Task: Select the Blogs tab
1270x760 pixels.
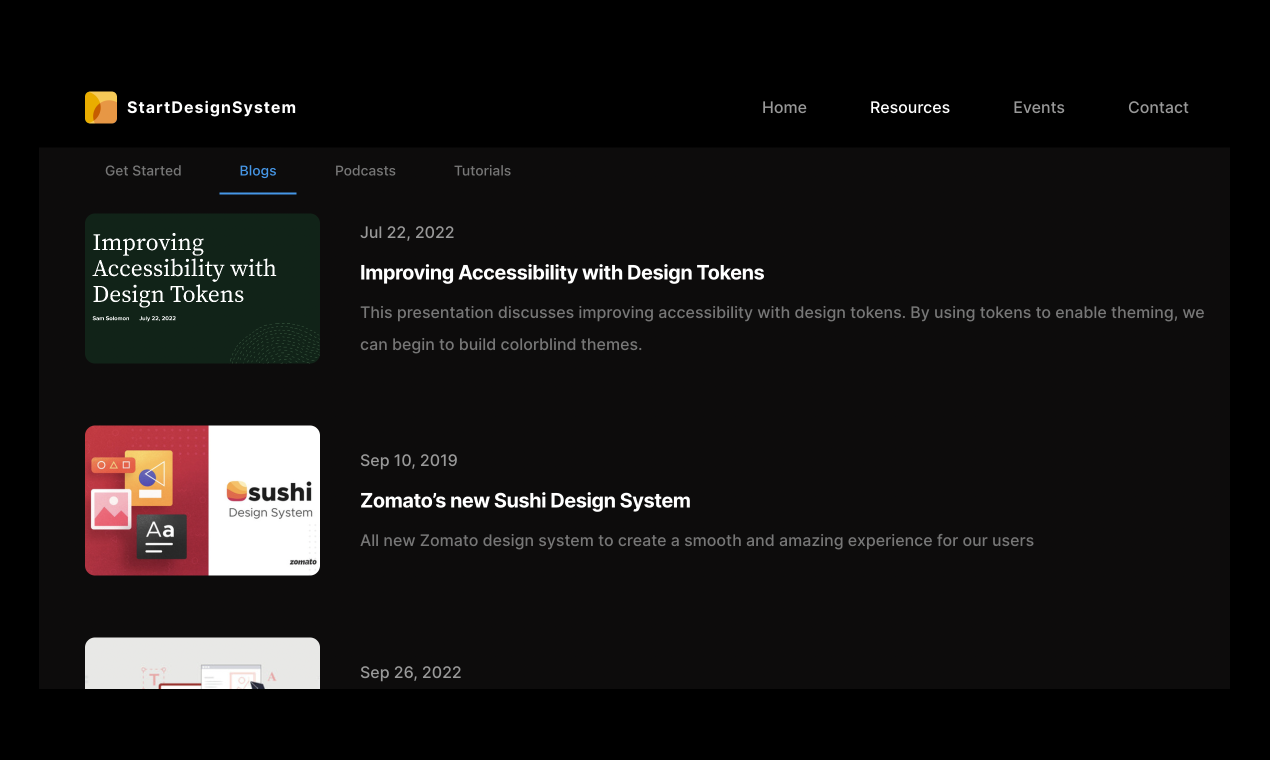Action: pos(258,171)
